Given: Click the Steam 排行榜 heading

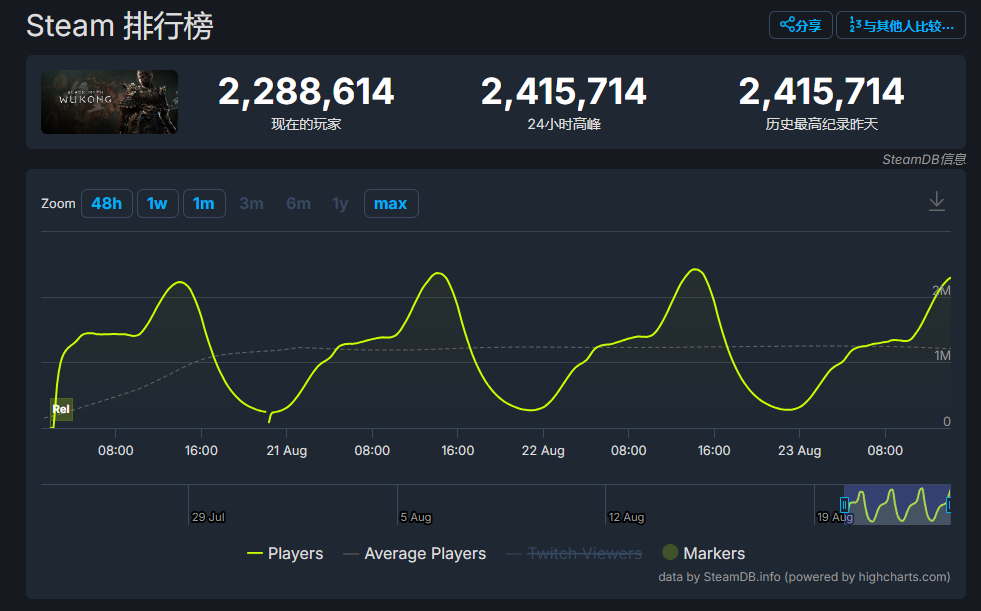Looking at the screenshot, I should [x=119, y=26].
